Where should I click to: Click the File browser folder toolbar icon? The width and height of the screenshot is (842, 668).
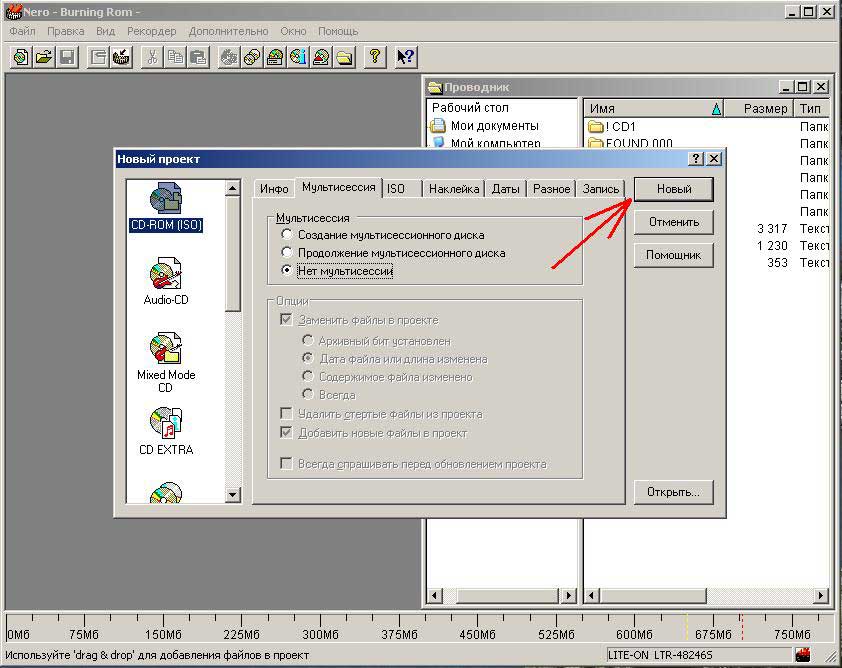(x=344, y=56)
